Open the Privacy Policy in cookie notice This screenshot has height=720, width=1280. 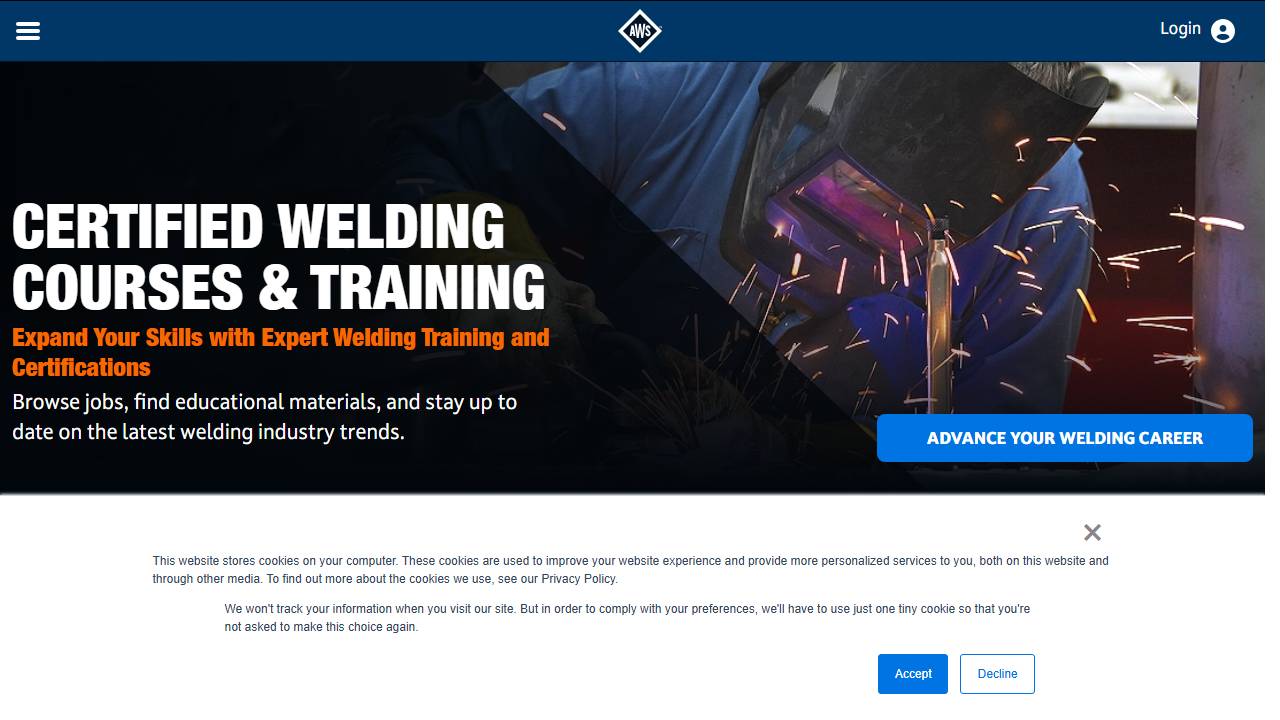coord(579,579)
